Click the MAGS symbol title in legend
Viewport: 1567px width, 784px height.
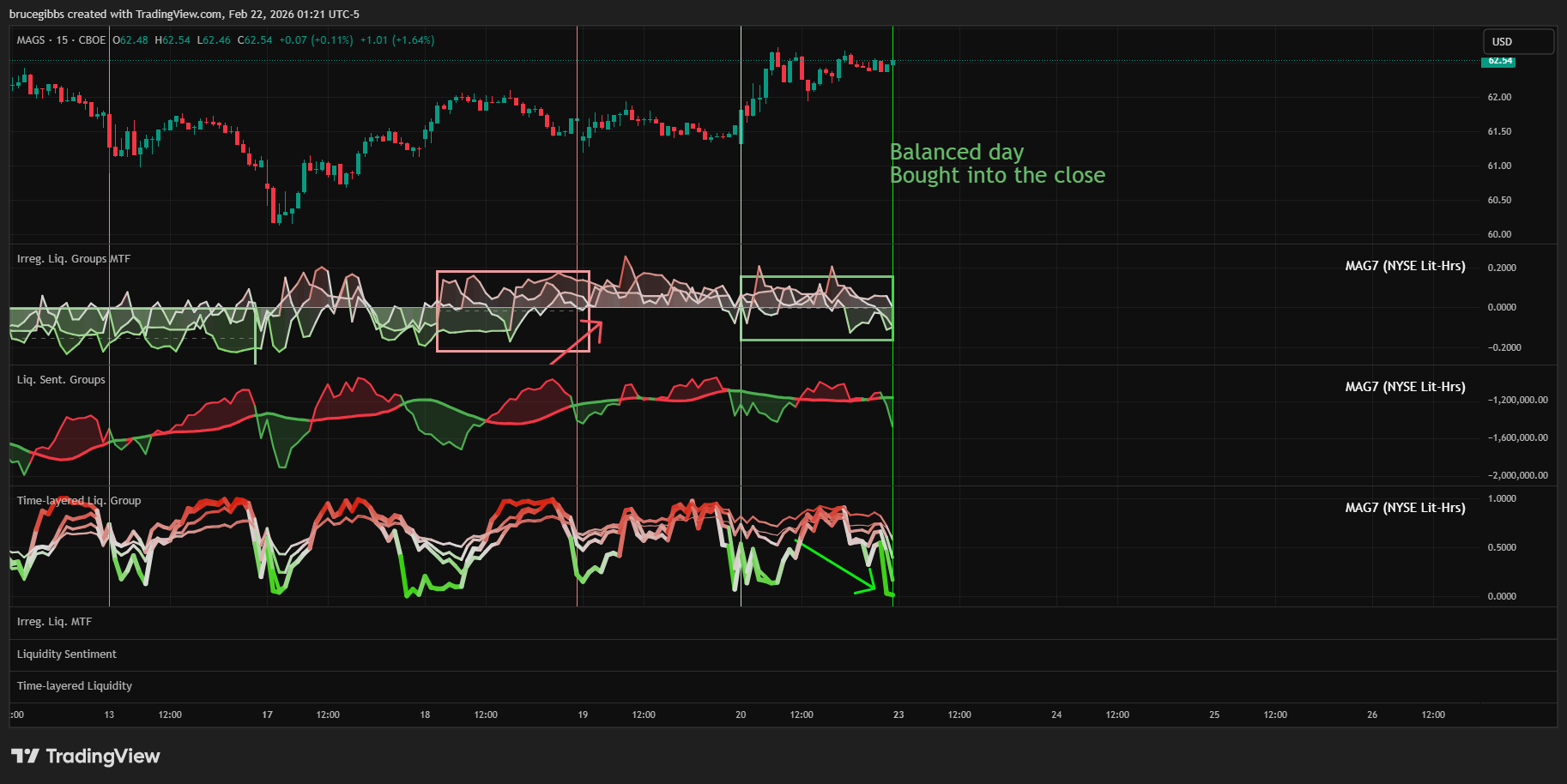tap(31, 40)
